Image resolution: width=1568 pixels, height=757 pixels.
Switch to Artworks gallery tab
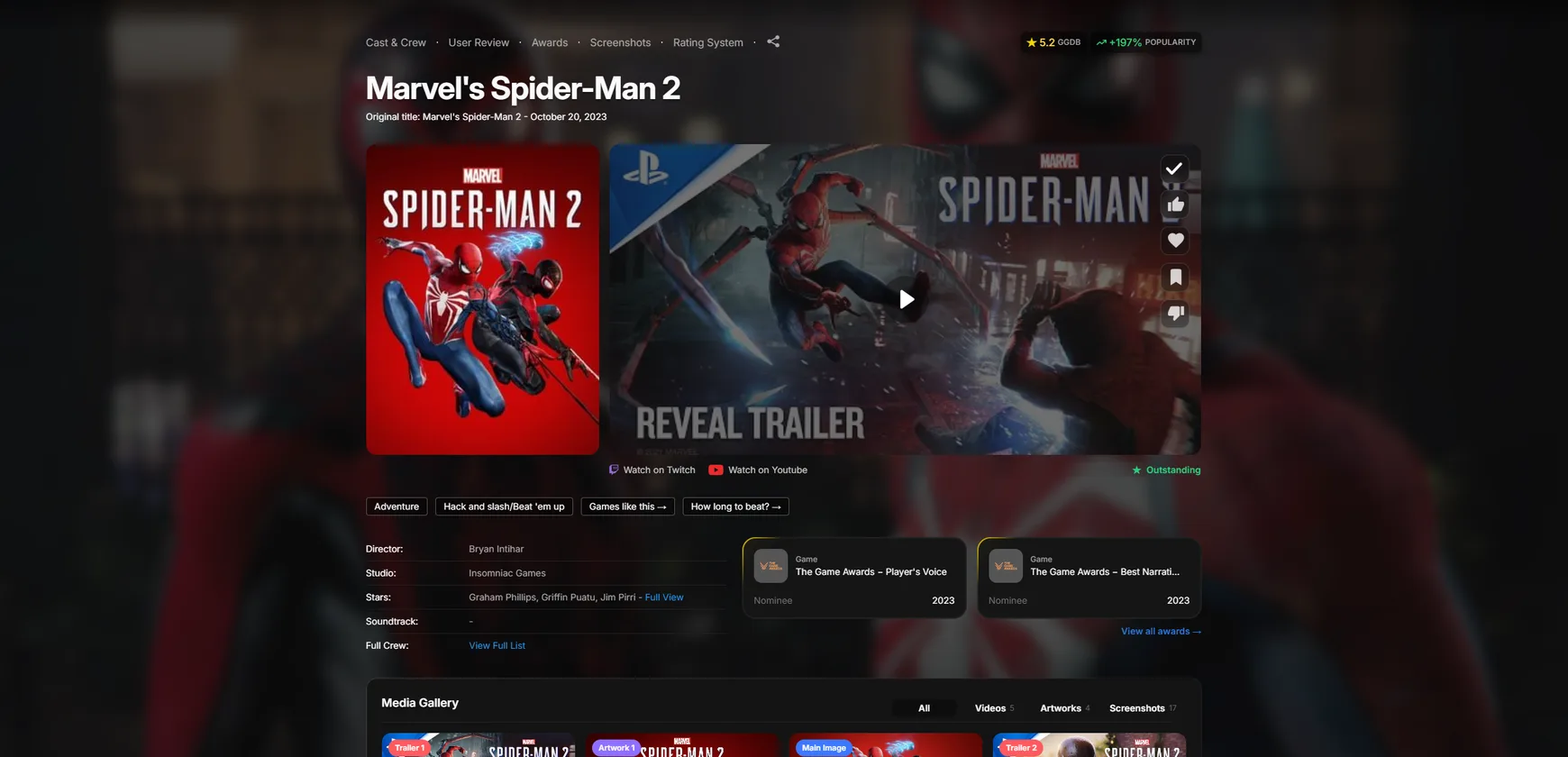(1064, 708)
